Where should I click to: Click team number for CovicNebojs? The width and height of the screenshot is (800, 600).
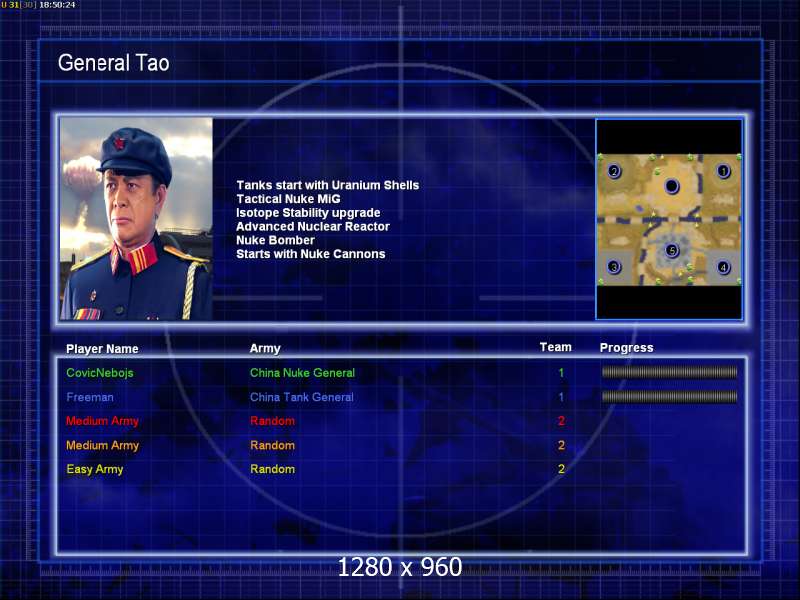561,373
